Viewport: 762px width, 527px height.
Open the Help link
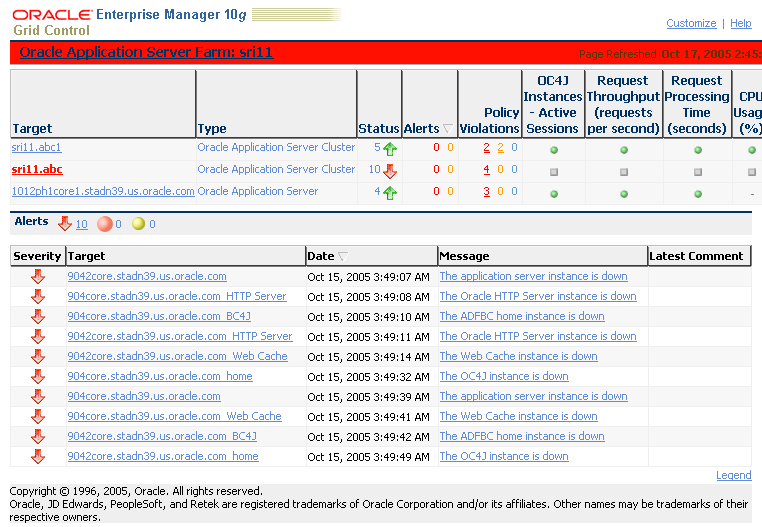740,23
